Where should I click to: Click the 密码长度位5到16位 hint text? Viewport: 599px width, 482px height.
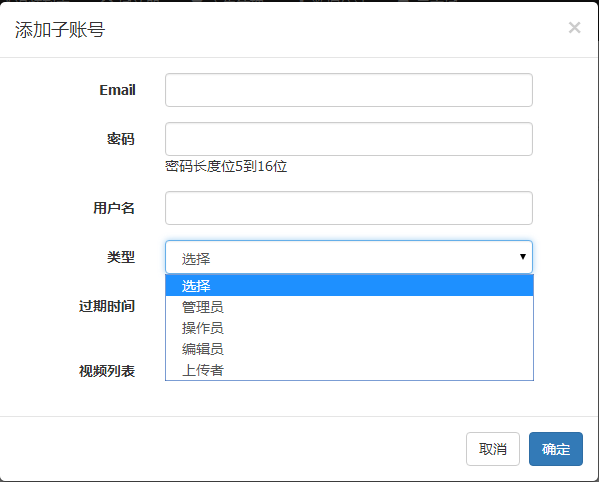(226, 167)
